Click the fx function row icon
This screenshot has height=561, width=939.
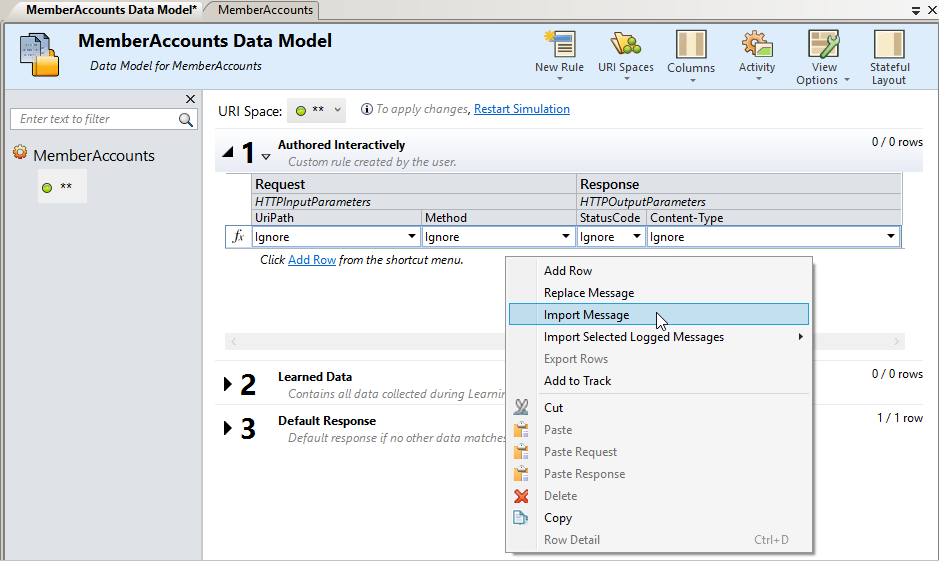coord(238,237)
